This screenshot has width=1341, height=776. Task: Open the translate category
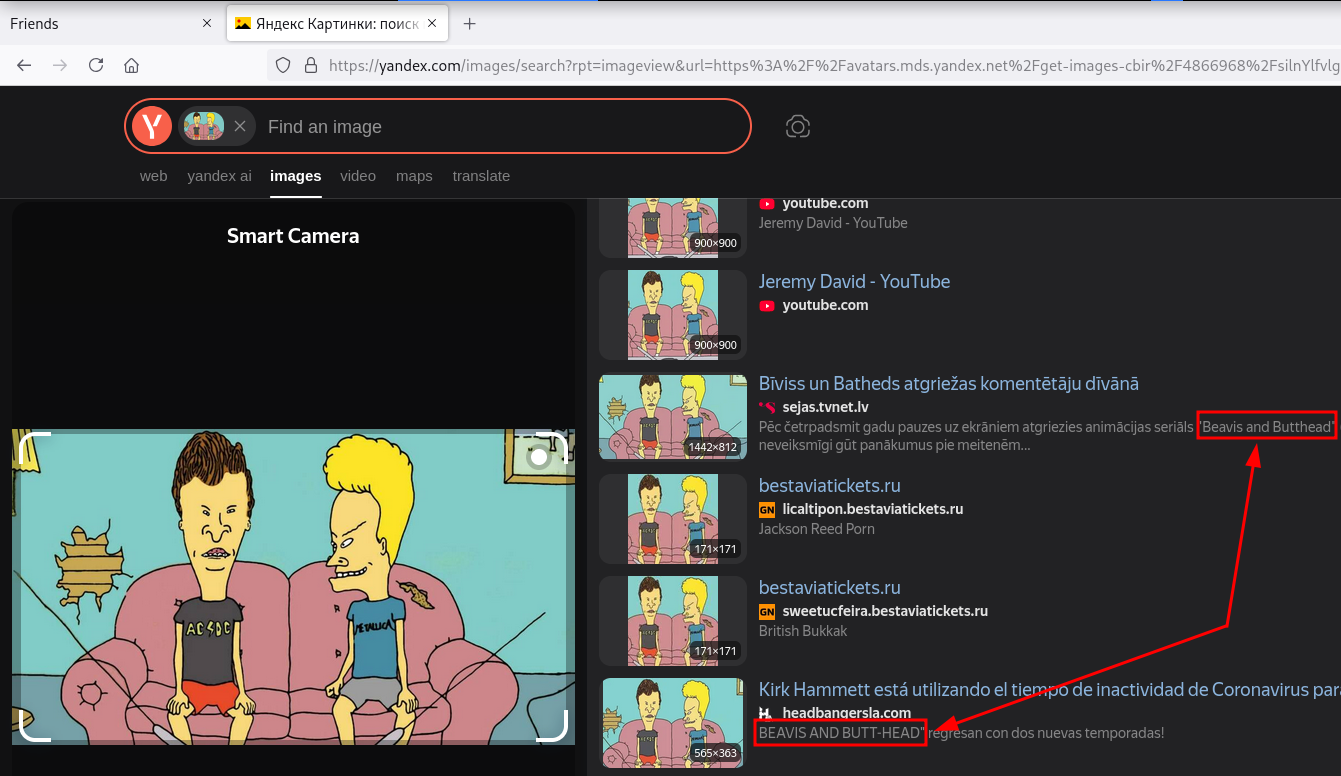pyautogui.click(x=481, y=176)
